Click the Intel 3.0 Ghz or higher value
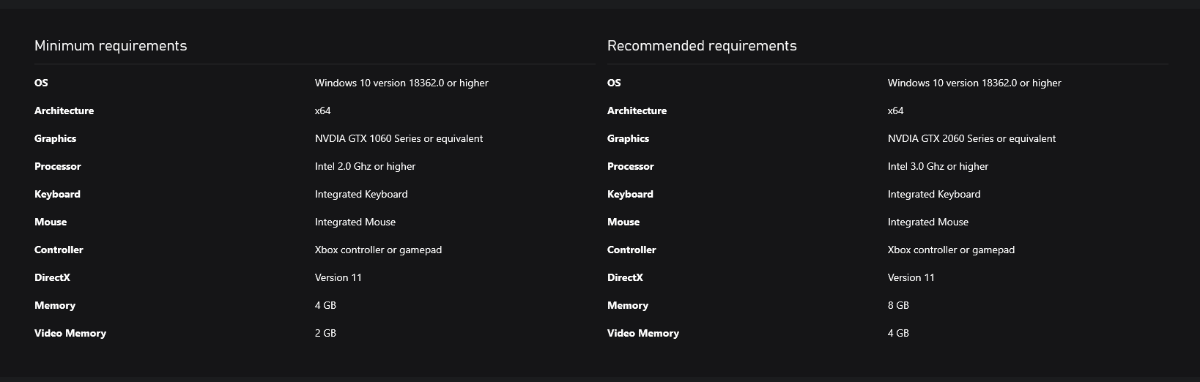The image size is (1200, 382). (x=938, y=167)
